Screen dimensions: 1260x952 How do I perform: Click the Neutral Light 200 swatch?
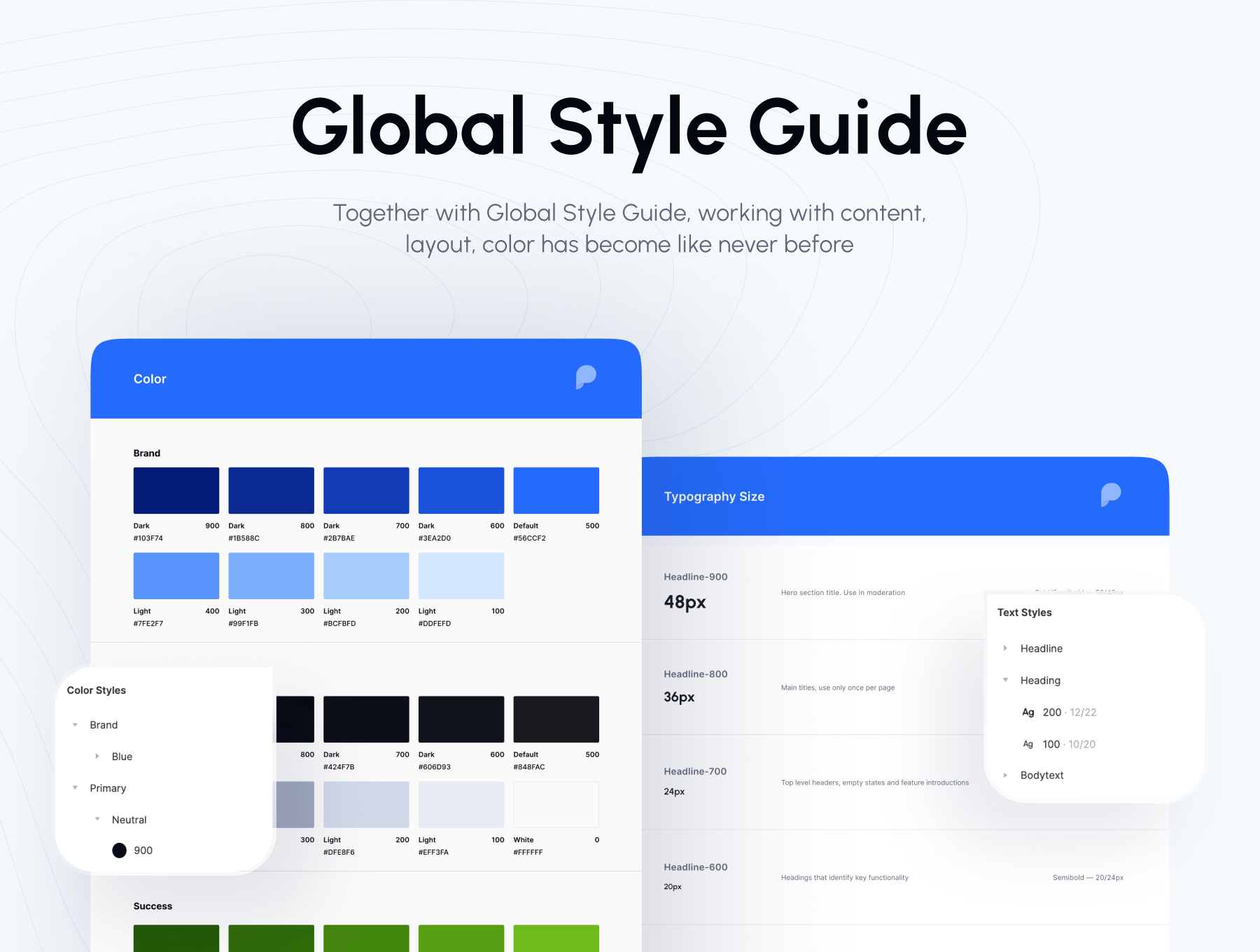tap(366, 805)
